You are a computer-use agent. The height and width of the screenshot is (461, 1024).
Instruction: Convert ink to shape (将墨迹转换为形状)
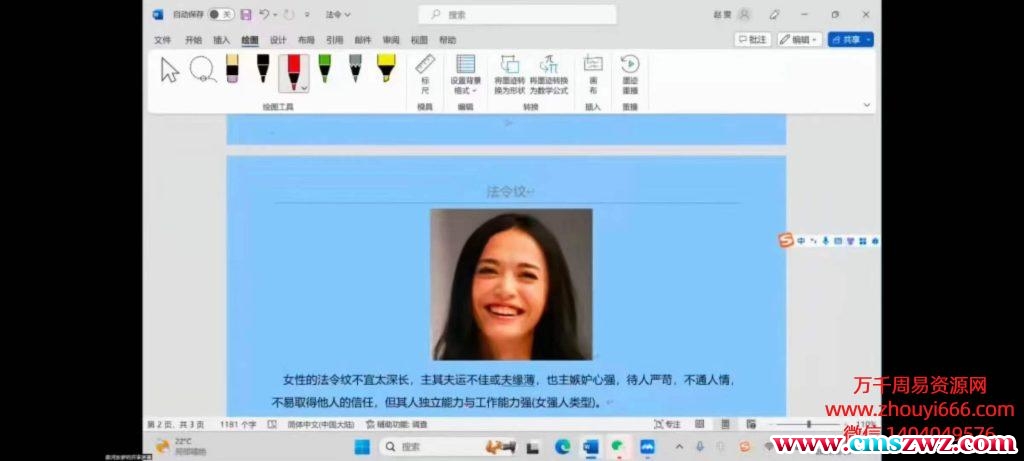(x=509, y=75)
